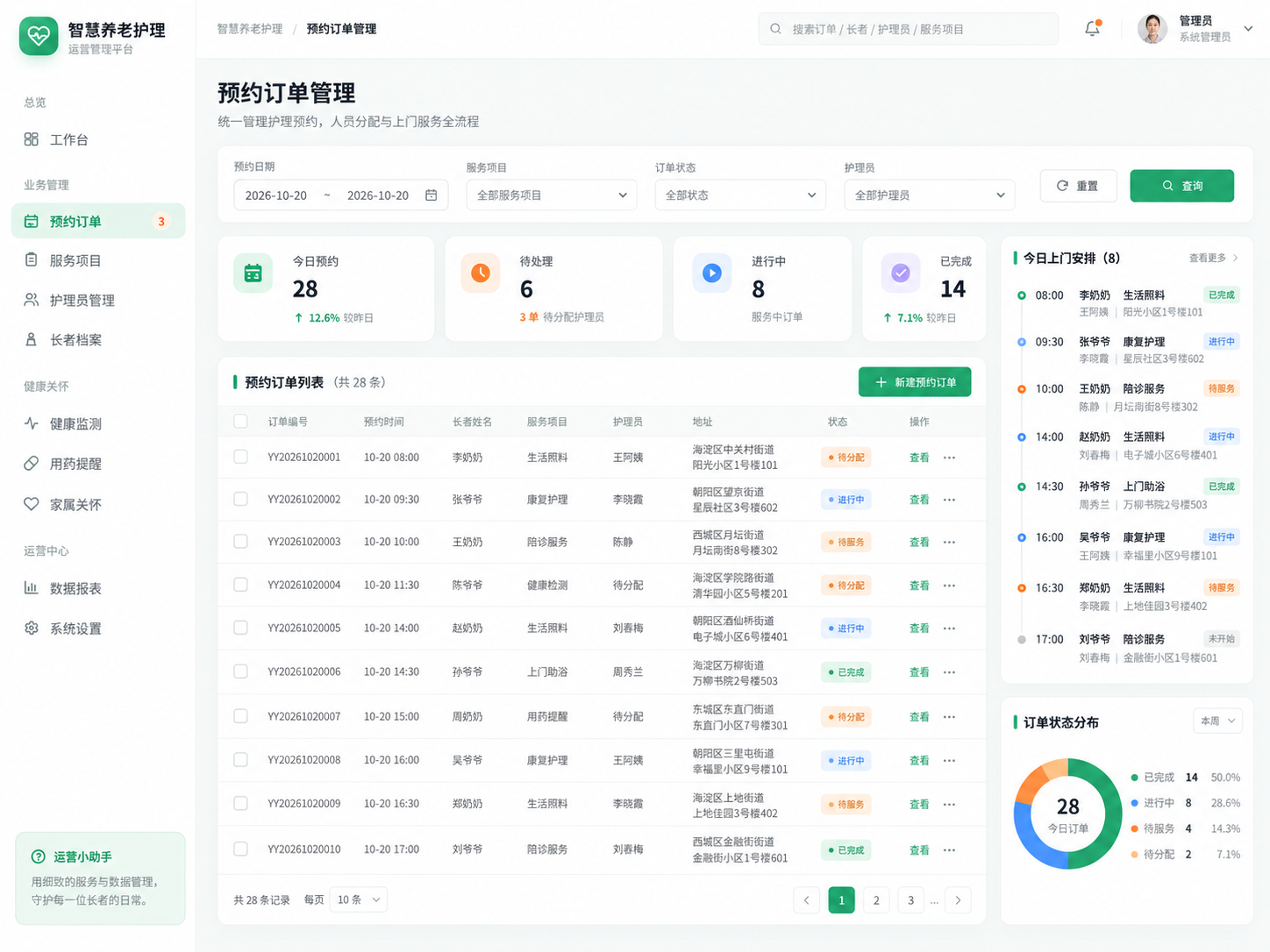1270x952 pixels.
Task: Open the 10 条 per-page dropdown
Action: click(359, 899)
